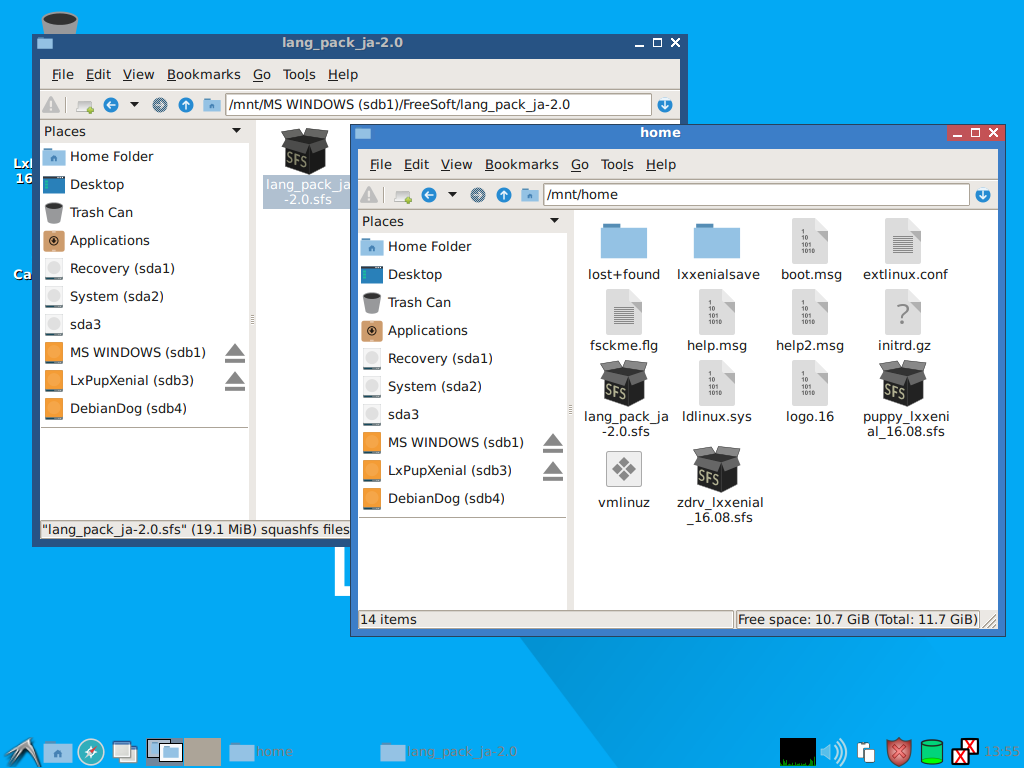
Task: Open DebianDog (sdb4) in home window Places
Action: tap(462, 499)
